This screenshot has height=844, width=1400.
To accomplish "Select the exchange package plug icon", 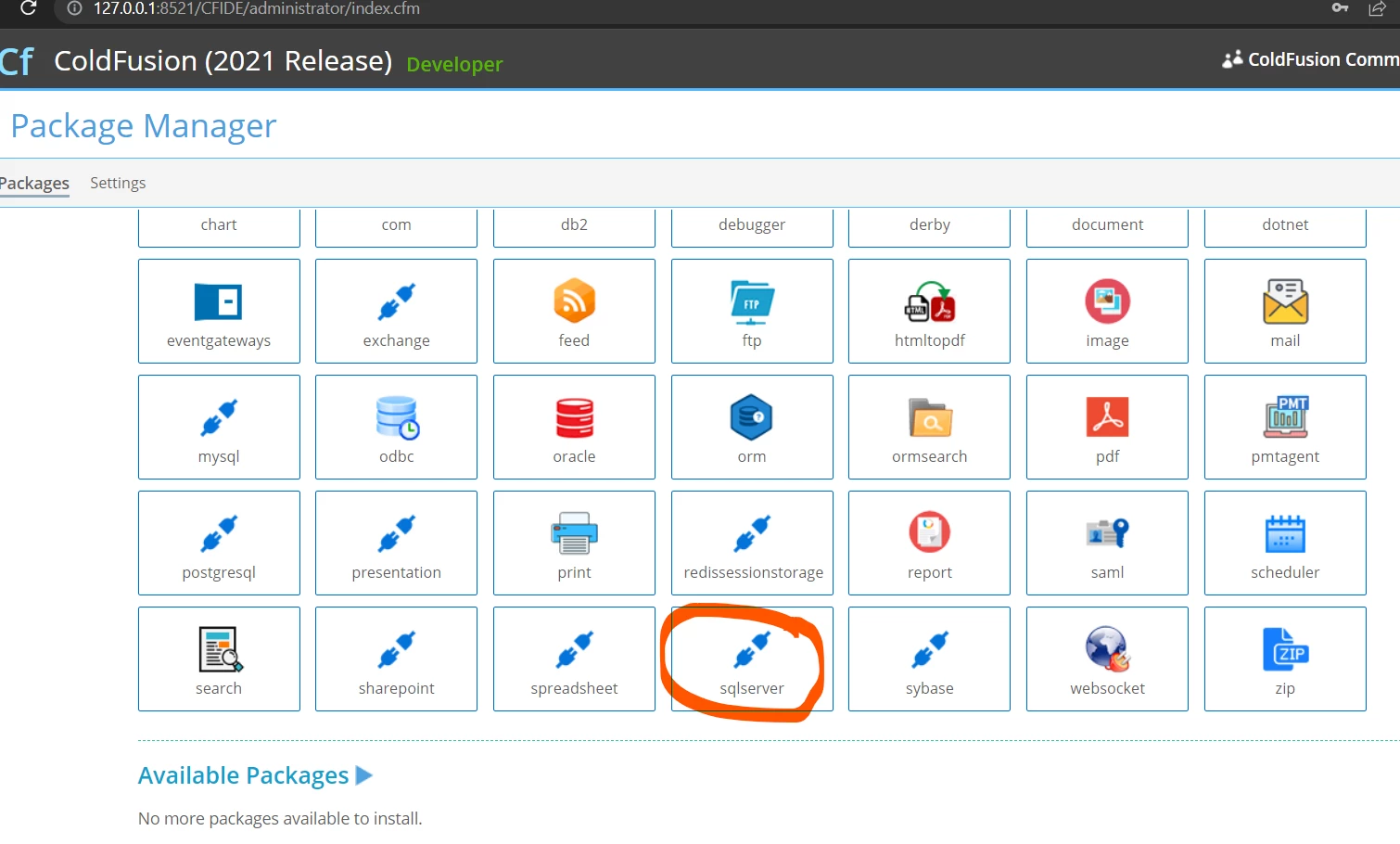I will coord(397,301).
